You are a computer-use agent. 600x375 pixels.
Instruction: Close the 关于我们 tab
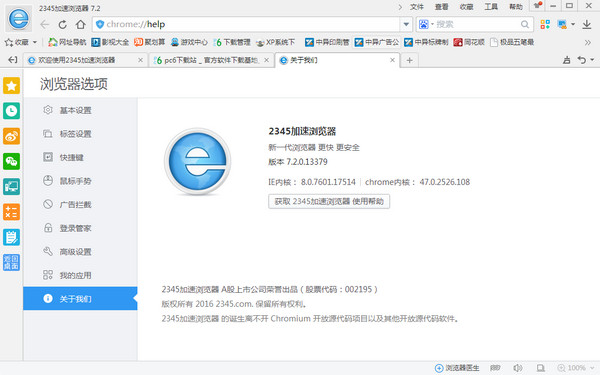tap(392, 60)
